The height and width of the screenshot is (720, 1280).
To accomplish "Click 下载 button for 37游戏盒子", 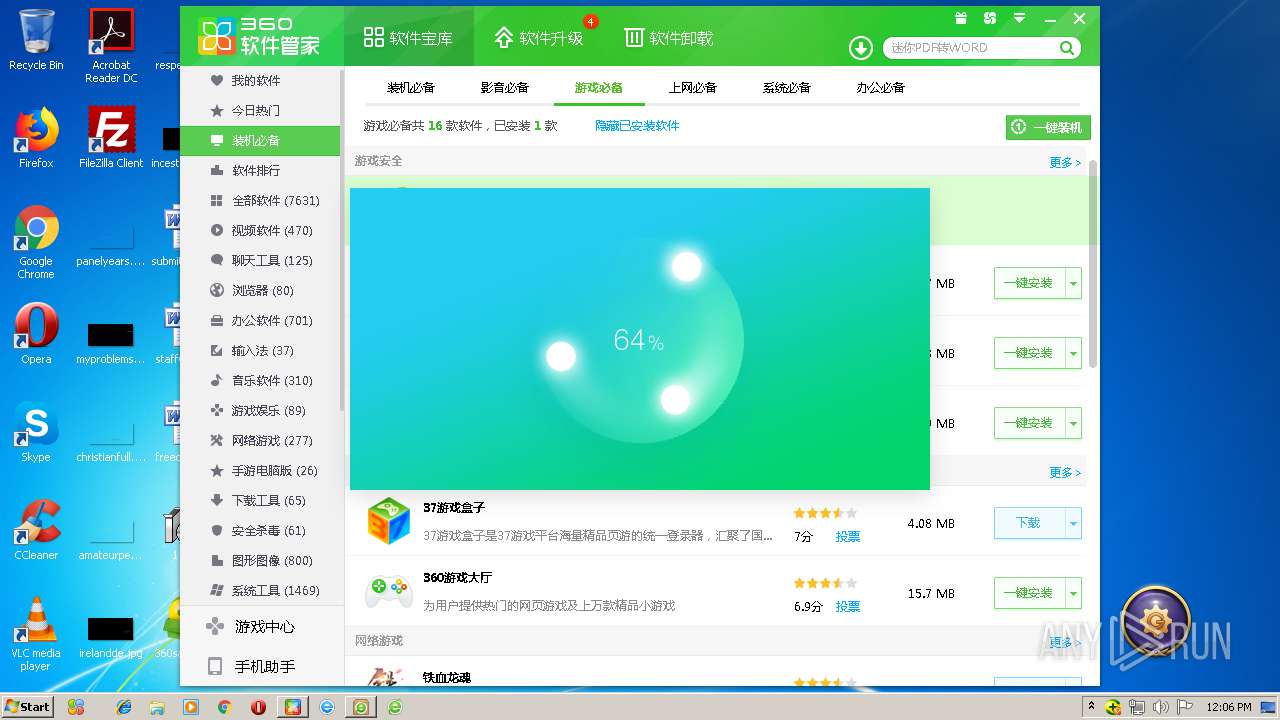I will [1029, 523].
